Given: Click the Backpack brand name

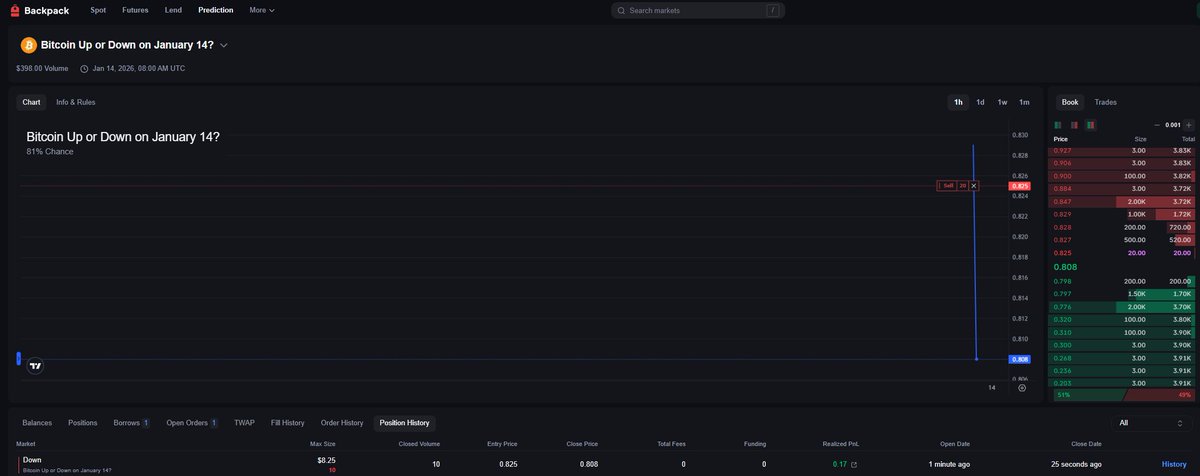Looking at the screenshot, I should [x=46, y=10].
